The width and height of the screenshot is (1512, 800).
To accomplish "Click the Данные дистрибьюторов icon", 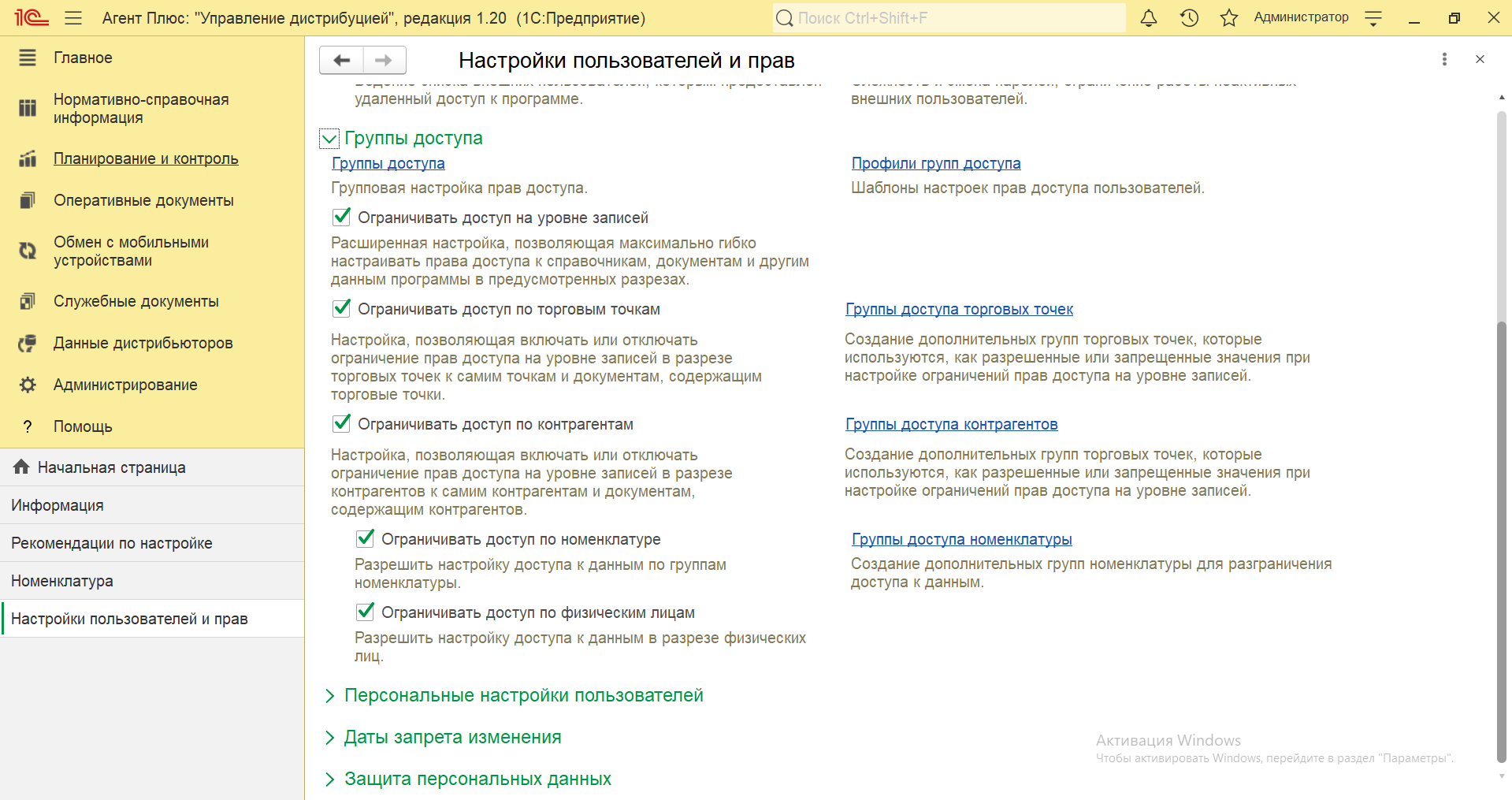I will tap(28, 343).
